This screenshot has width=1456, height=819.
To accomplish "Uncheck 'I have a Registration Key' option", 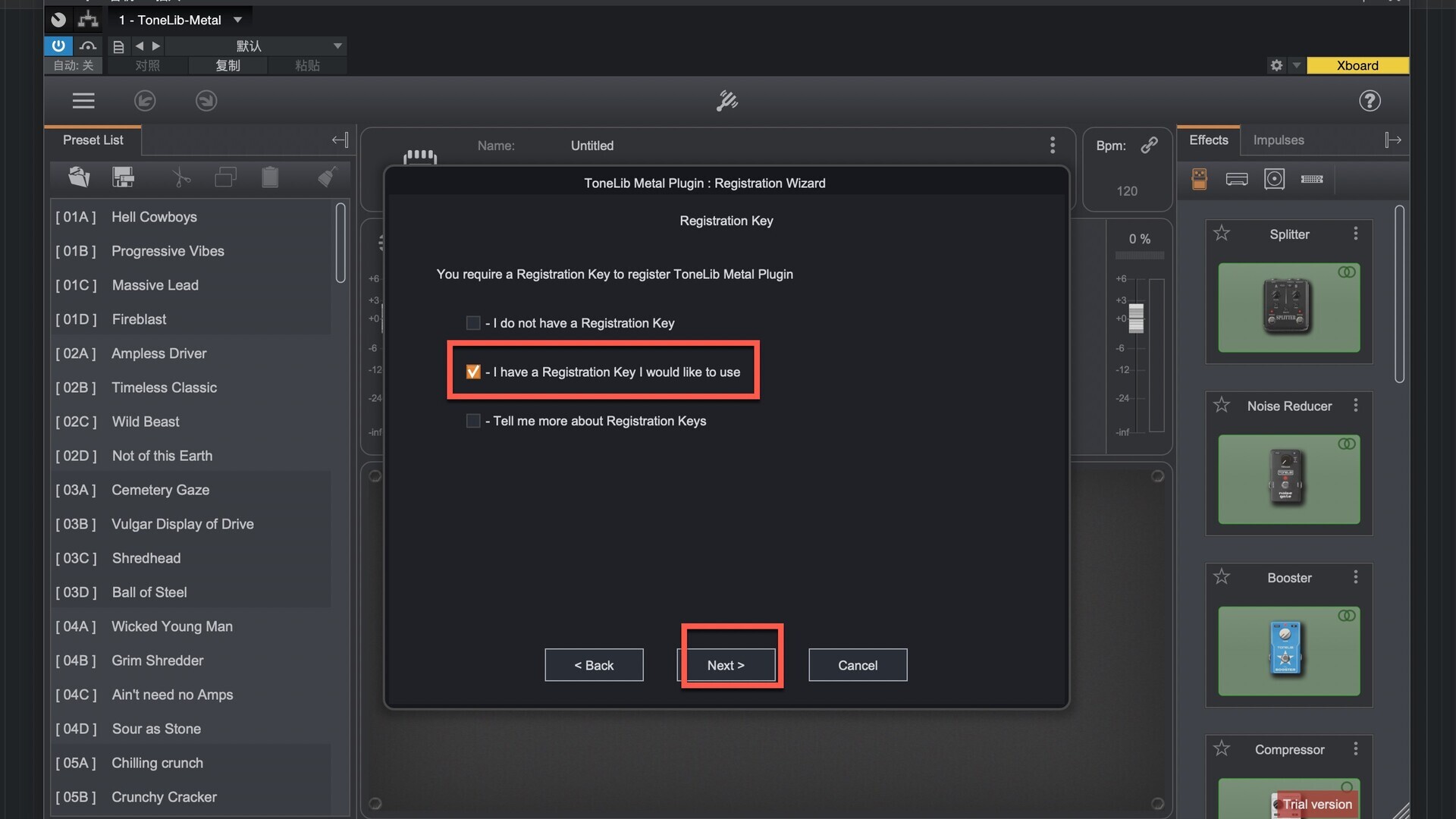I will click(x=473, y=372).
